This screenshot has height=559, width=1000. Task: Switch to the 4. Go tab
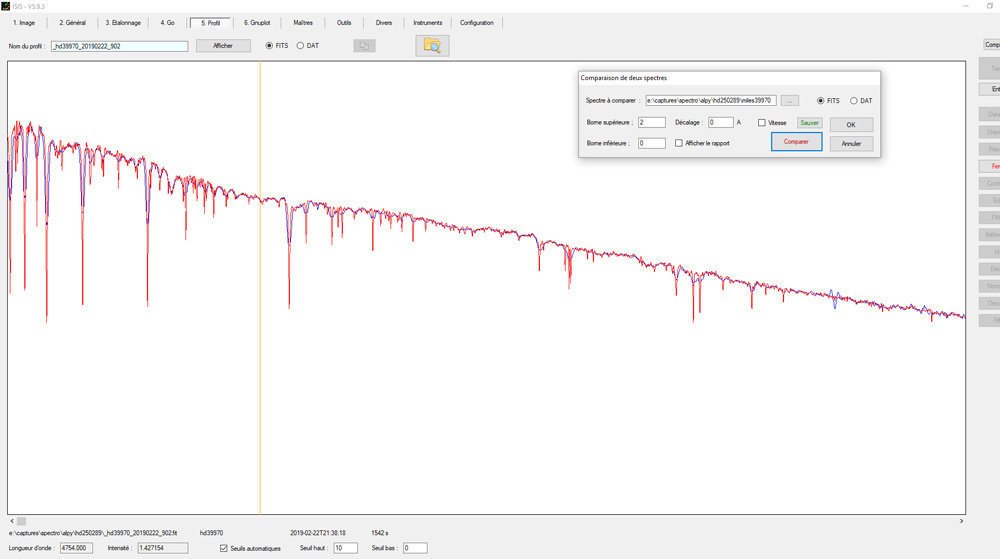168,23
